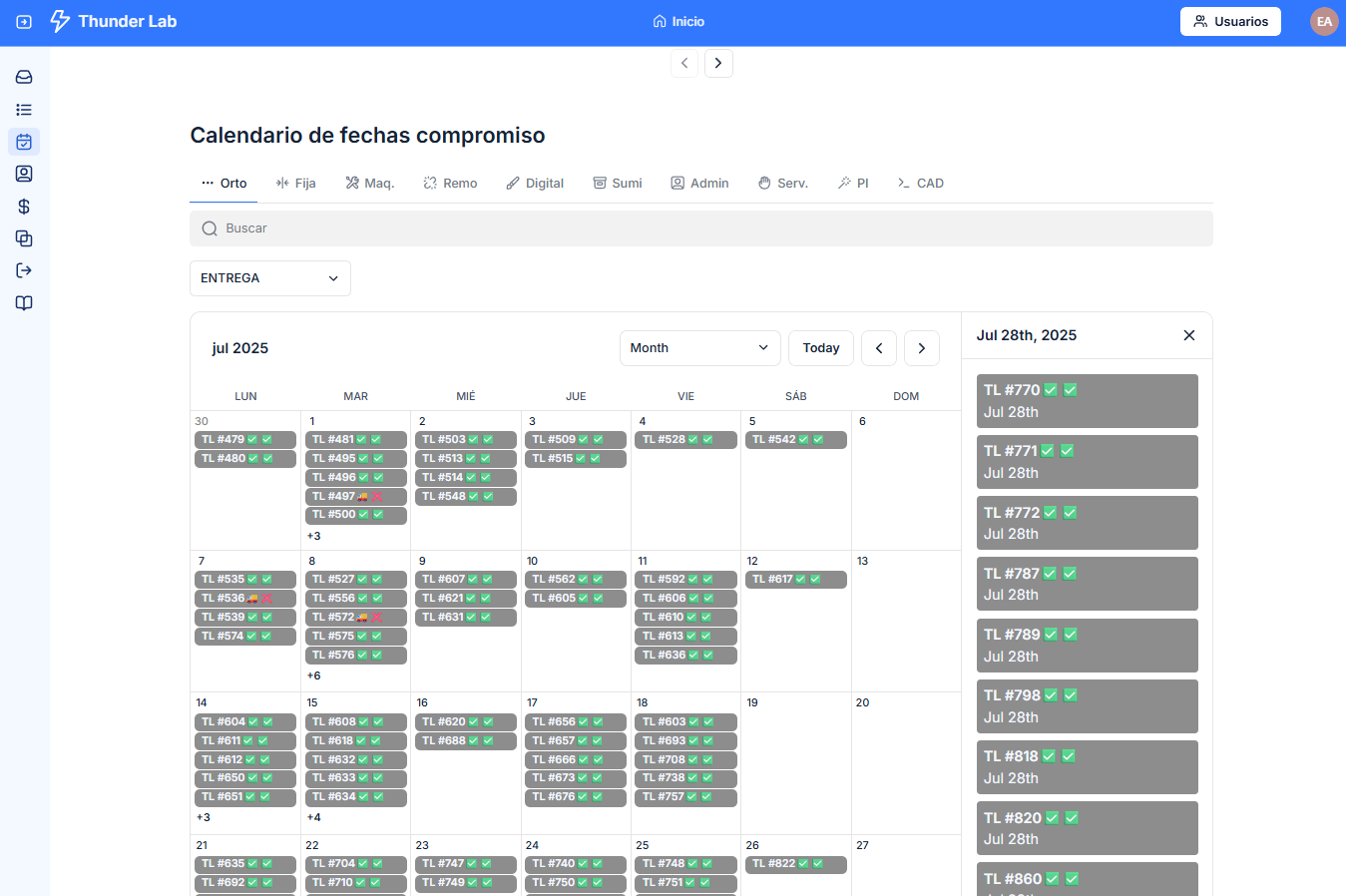This screenshot has width=1346, height=896.
Task: Toggle the sidebar expand icon
Action: (24, 21)
